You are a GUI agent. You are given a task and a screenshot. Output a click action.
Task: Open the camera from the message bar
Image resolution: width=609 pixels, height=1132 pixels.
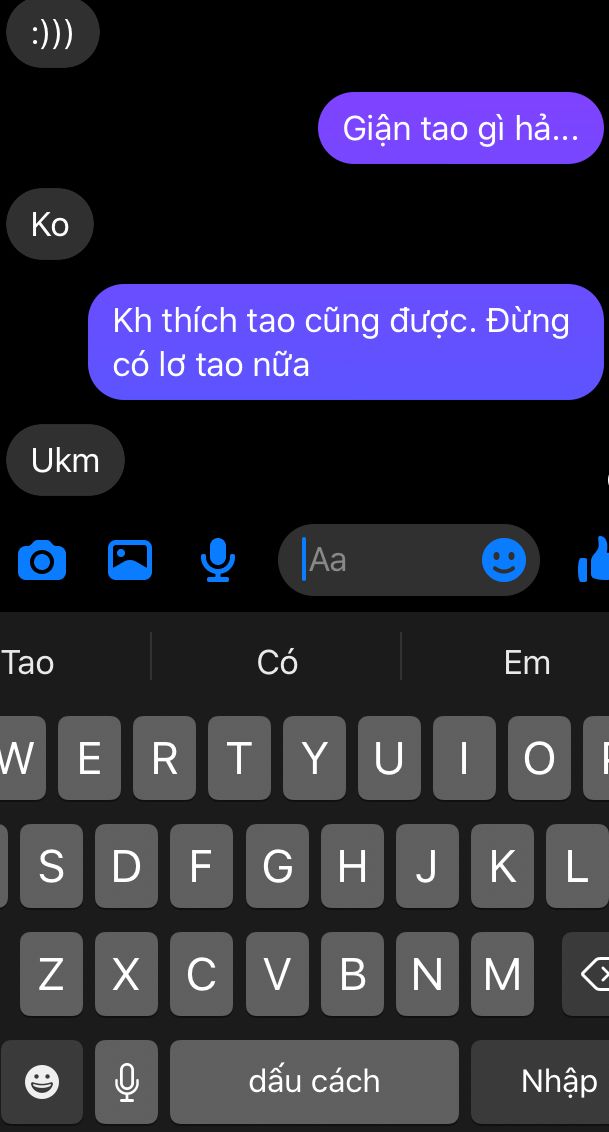click(x=42, y=560)
